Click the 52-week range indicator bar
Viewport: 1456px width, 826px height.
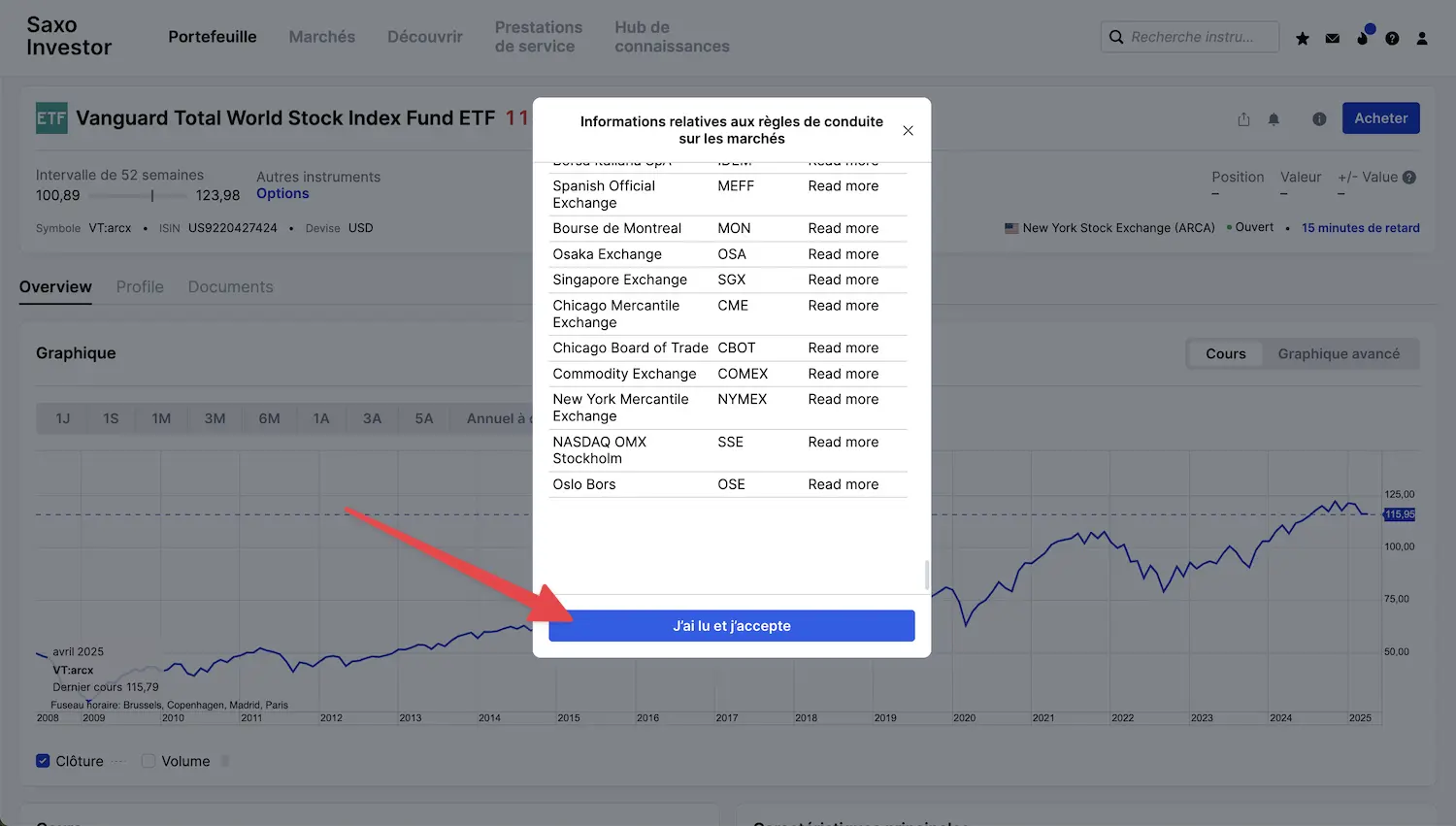point(138,196)
